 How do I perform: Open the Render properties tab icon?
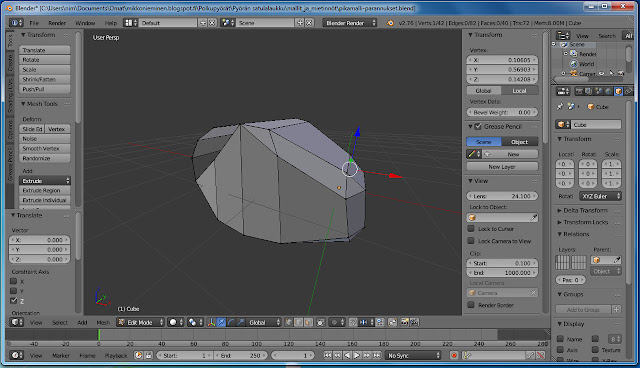(x=579, y=91)
